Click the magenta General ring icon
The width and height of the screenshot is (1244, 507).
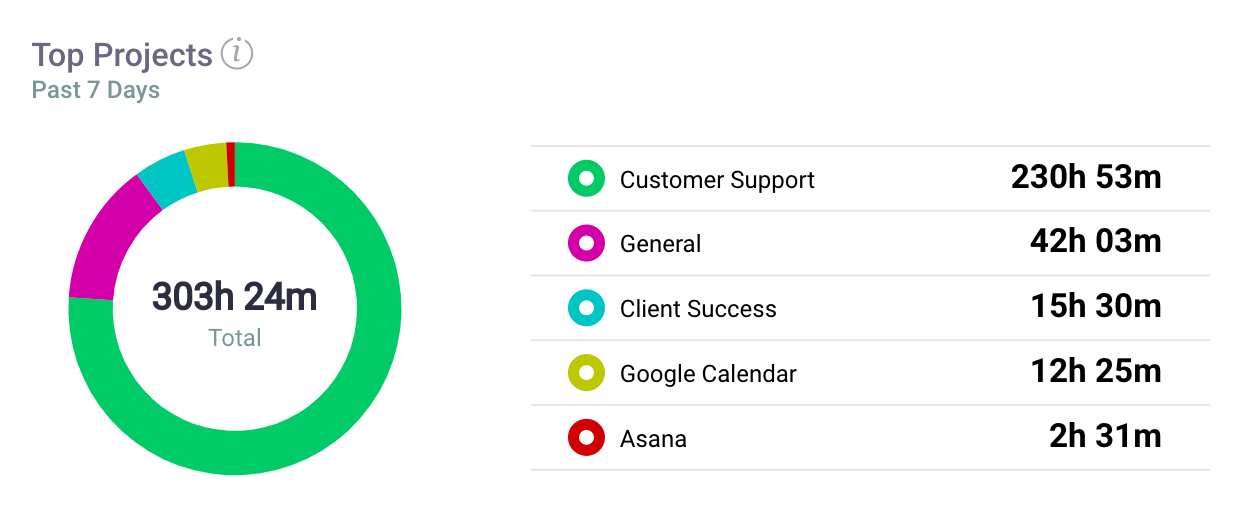(587, 243)
